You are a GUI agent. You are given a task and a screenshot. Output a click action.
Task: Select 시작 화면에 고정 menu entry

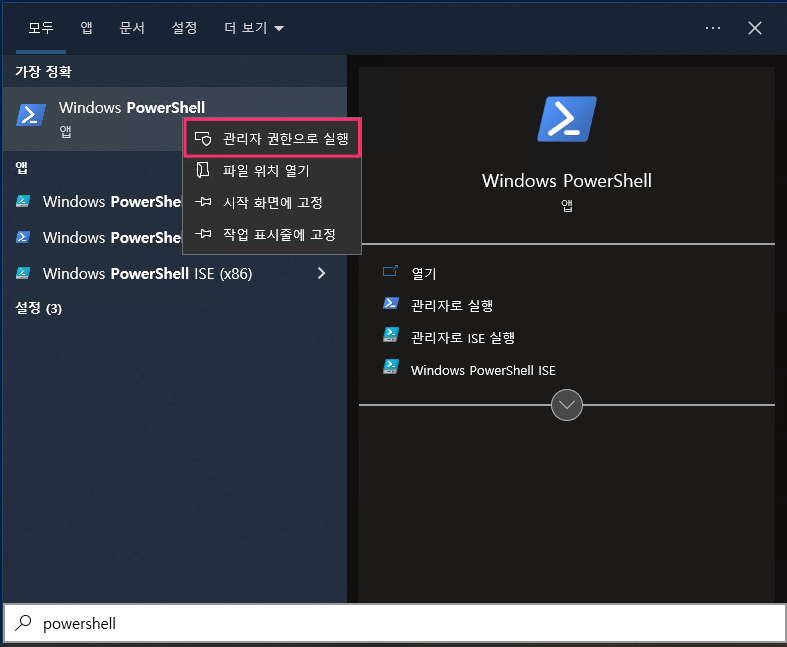[x=272, y=203]
